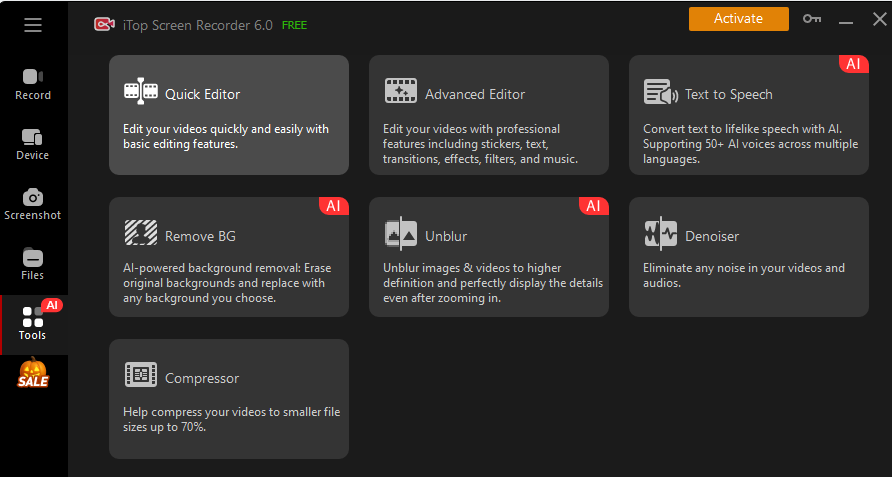Screen dimensions: 892x477
Task: Click the Text to Speech icon
Action: tap(661, 92)
